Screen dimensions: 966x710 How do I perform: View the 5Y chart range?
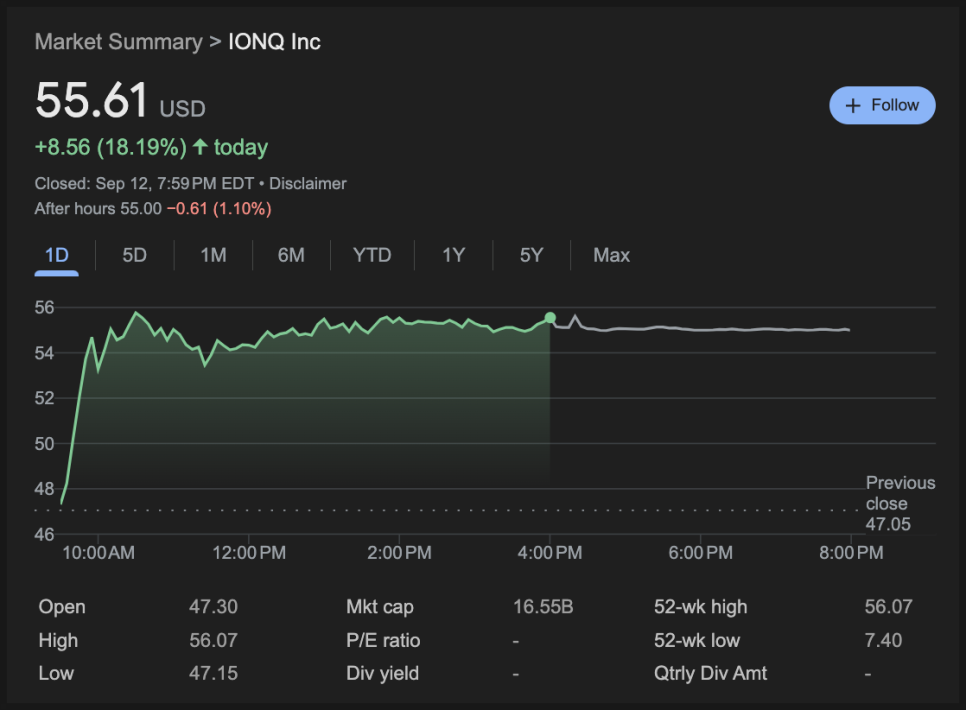pyautogui.click(x=532, y=255)
